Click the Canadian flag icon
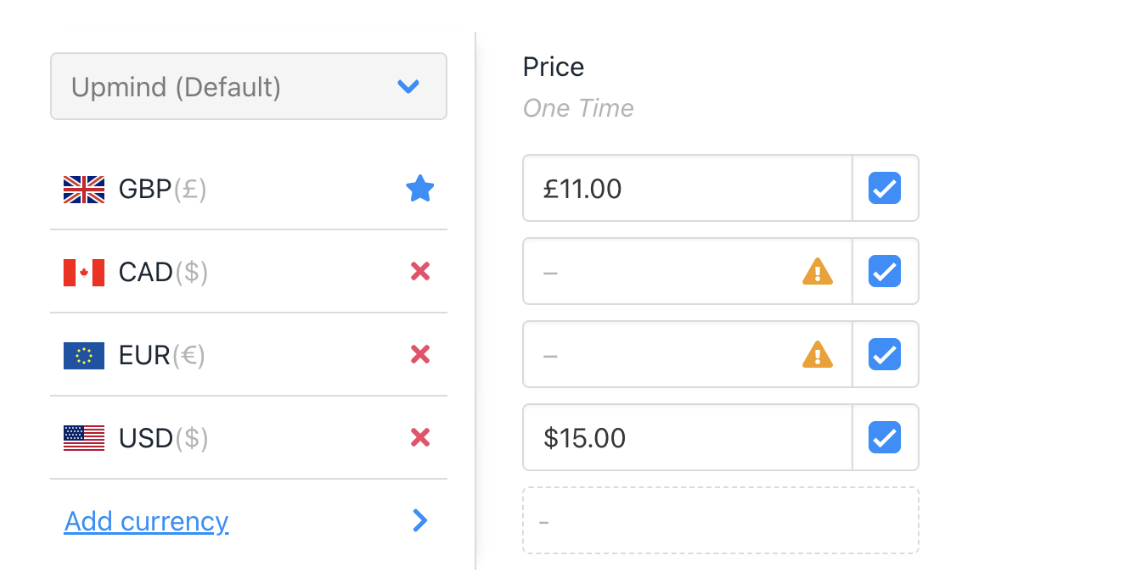Viewport: 1138px width, 570px height. pos(84,272)
